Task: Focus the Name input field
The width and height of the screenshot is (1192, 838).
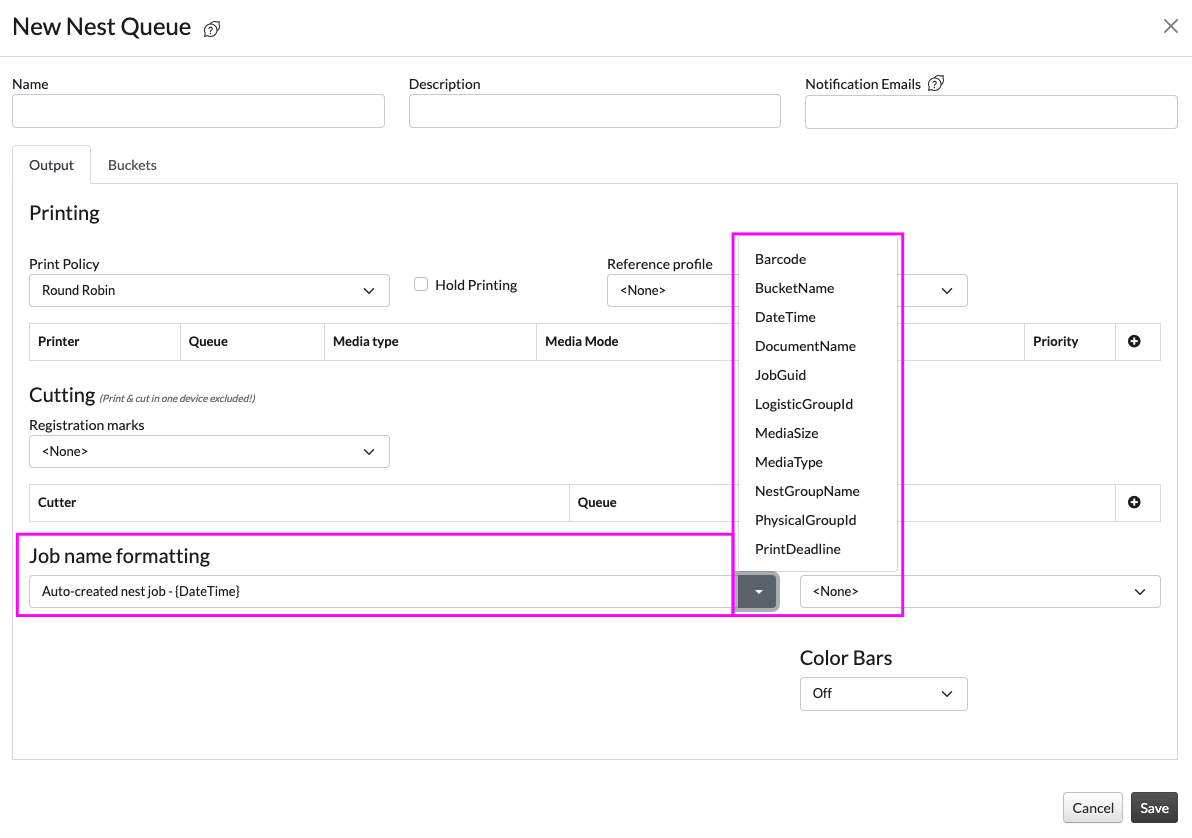Action: point(198,112)
